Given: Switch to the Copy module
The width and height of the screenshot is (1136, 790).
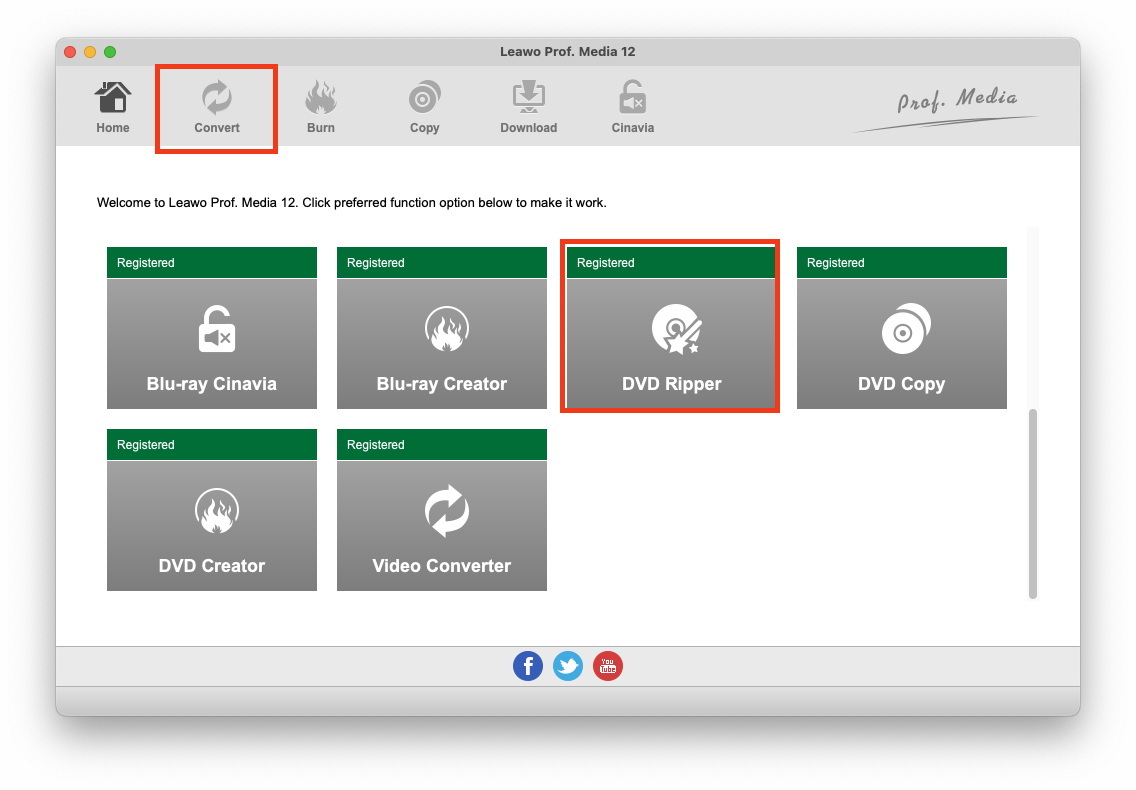Looking at the screenshot, I should pyautogui.click(x=425, y=107).
